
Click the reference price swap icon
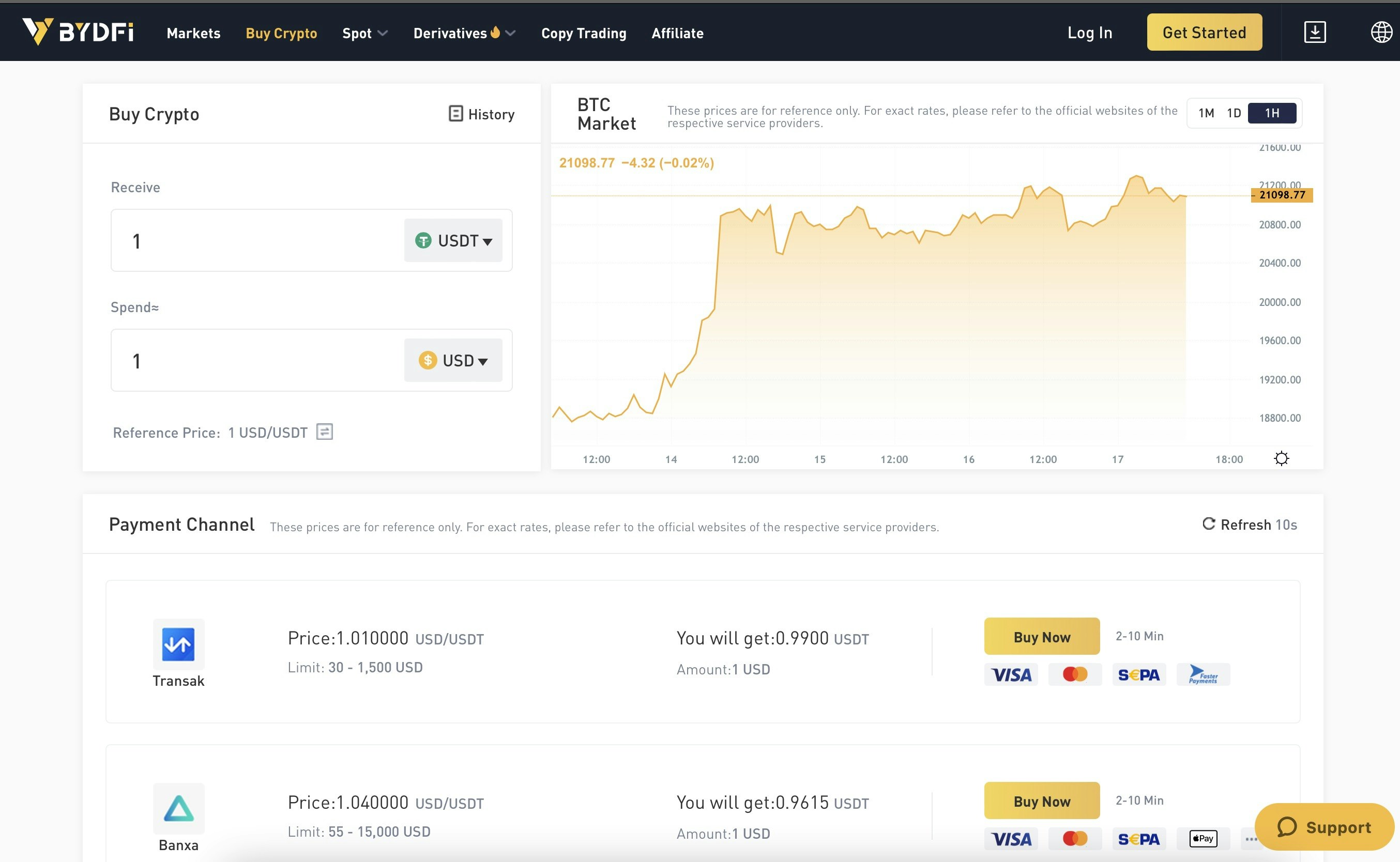coord(325,432)
